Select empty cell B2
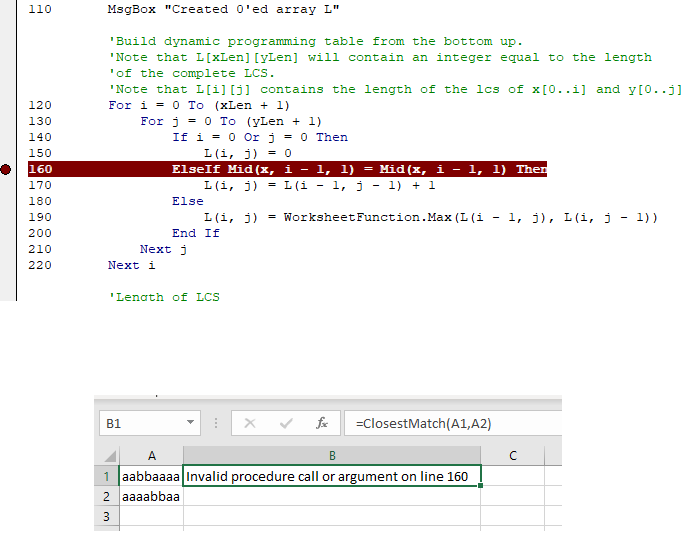The image size is (687, 545). tap(332, 496)
